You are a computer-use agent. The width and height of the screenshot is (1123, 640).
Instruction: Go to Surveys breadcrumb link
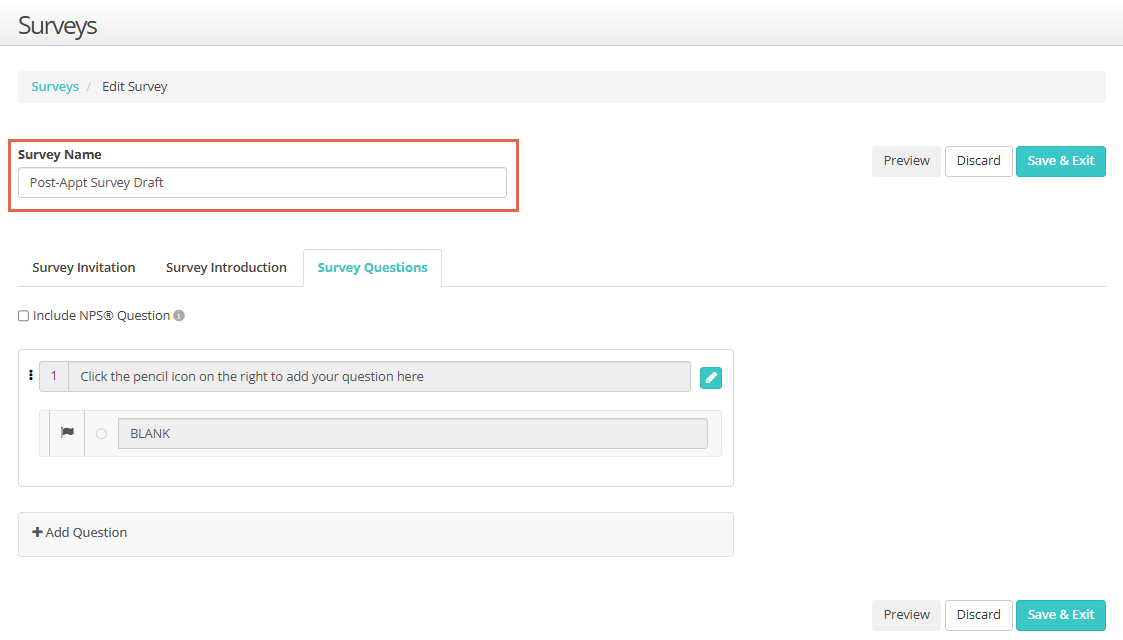(x=55, y=87)
